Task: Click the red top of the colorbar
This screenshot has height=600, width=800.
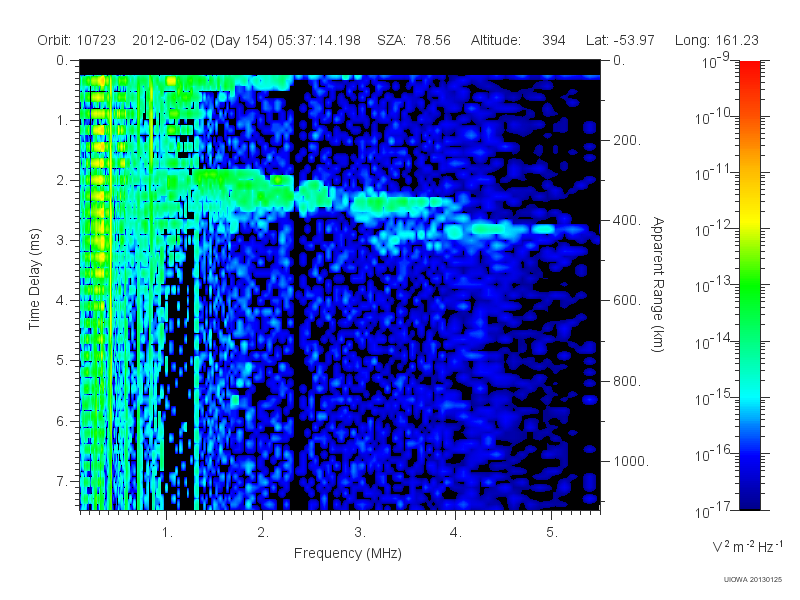Action: coord(749,69)
